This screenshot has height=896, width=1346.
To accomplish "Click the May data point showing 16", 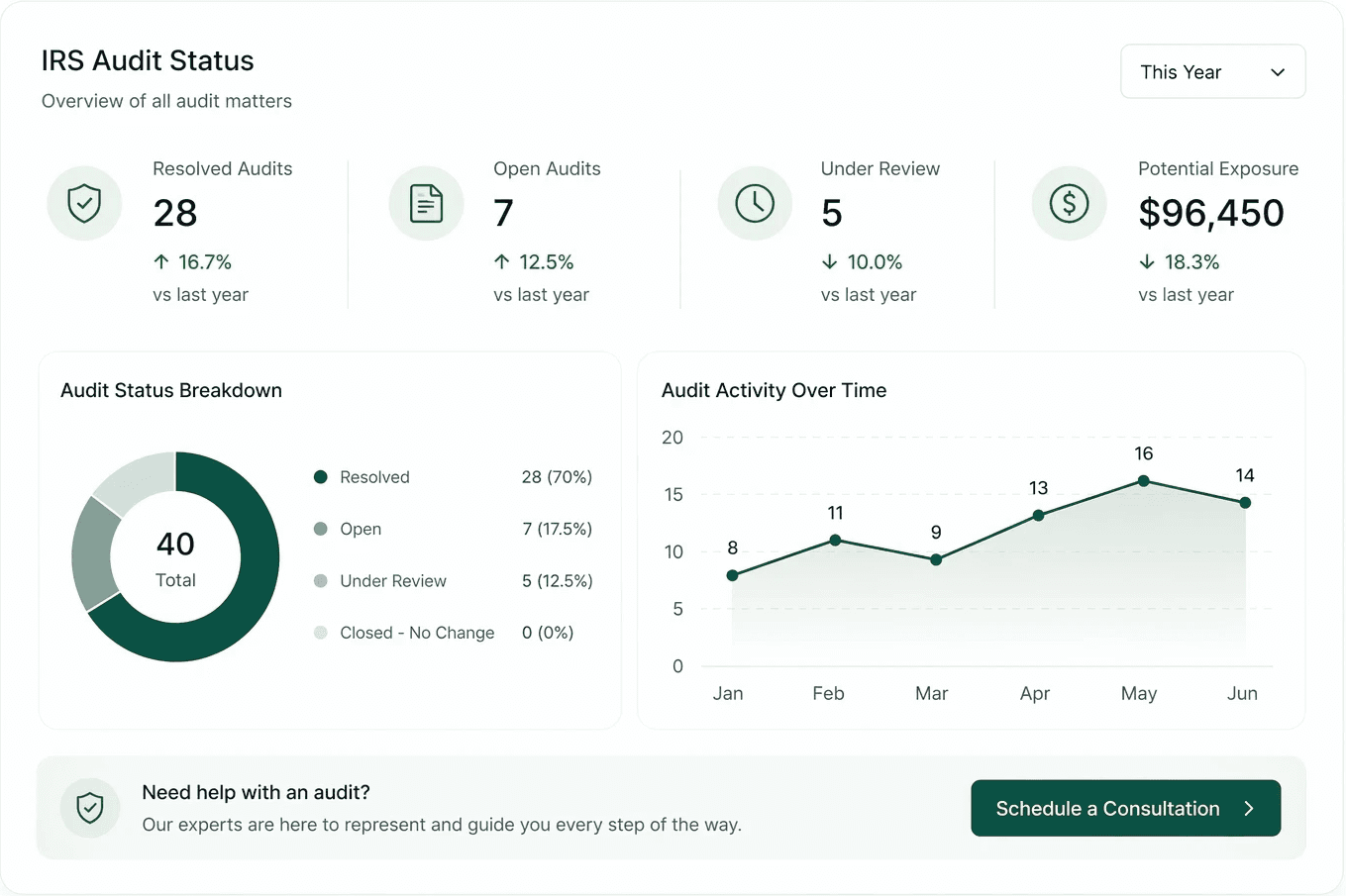I will click(x=1143, y=481).
